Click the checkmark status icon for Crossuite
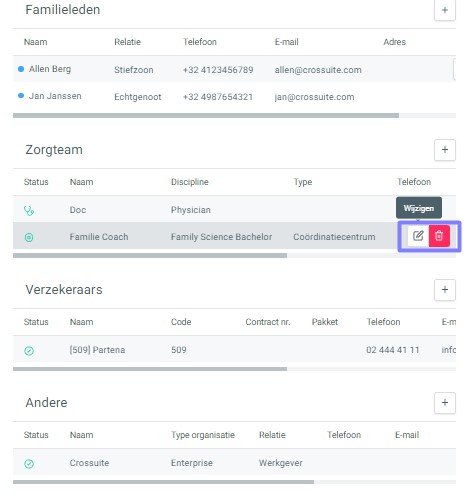 (29, 464)
